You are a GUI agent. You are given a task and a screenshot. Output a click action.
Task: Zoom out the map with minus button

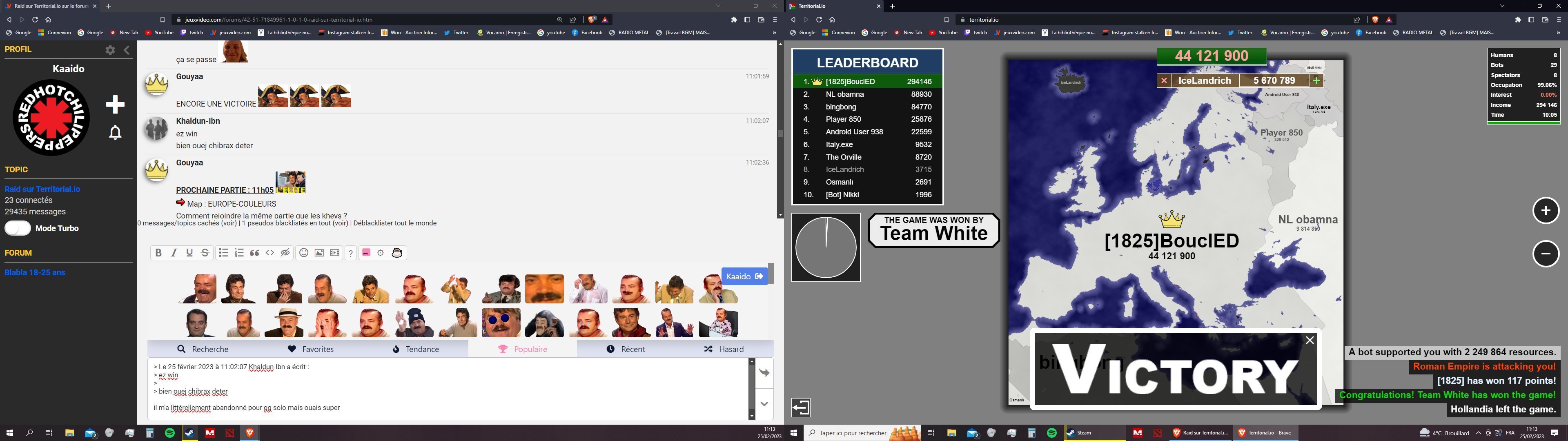tap(1546, 254)
